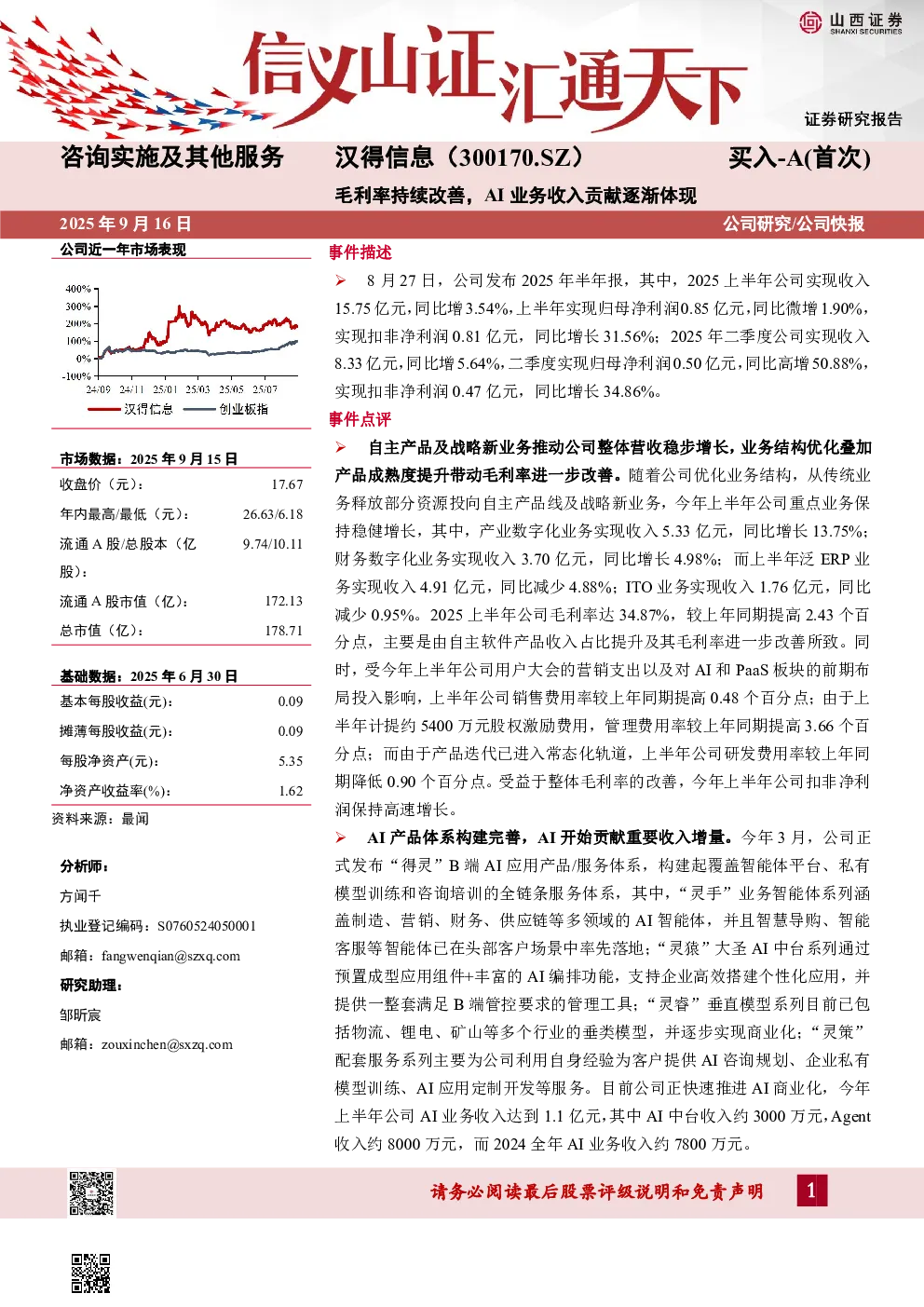Viewport: 924px width, 1307px height.
Task: Open assistant email zouxinchen@sxzq.com
Action: point(167,1044)
